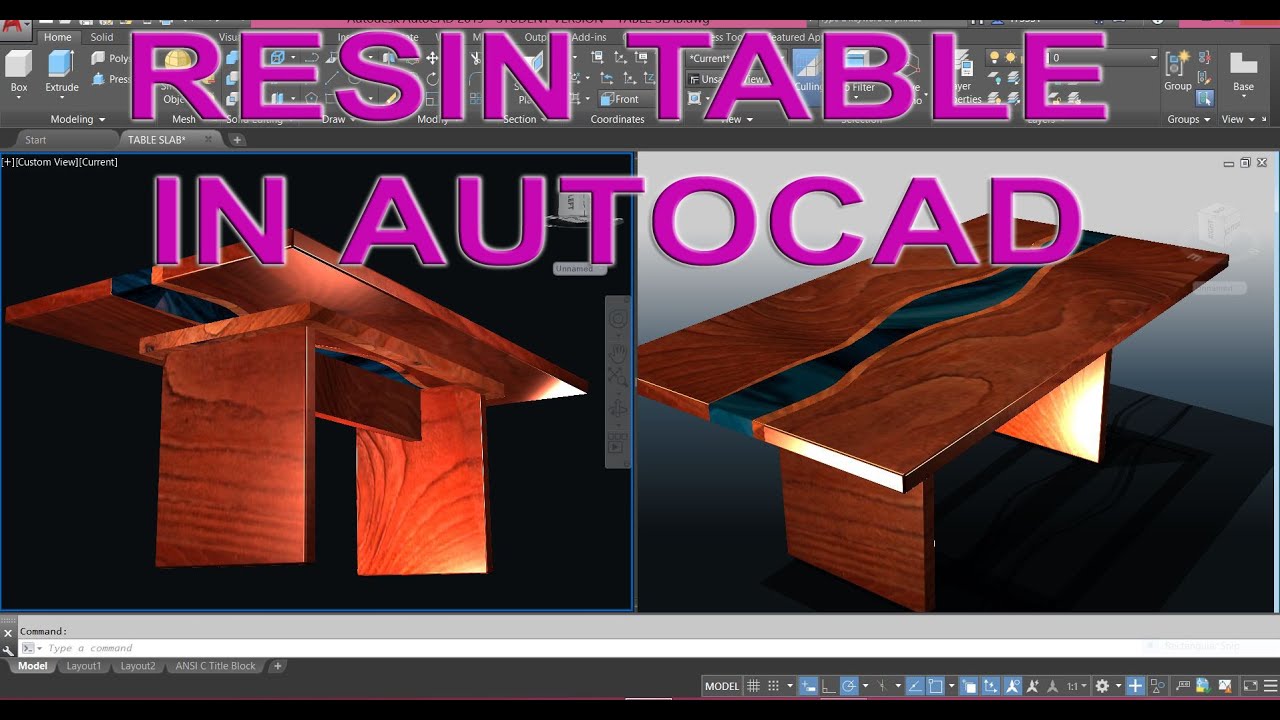This screenshot has height=720, width=1280.
Task: Open workspace switching gear icon
Action: (1102, 686)
